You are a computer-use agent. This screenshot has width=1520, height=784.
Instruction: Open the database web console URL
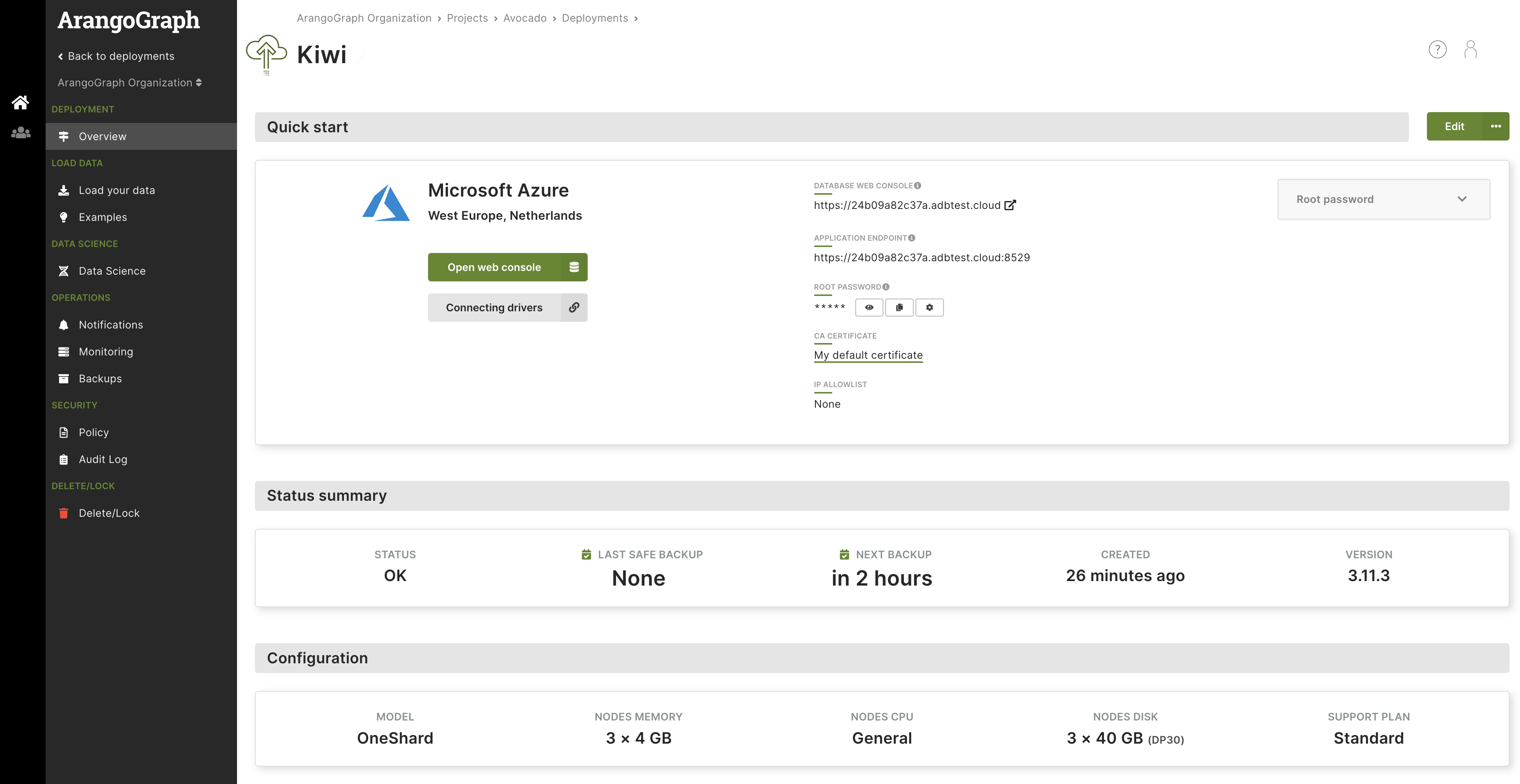[907, 205]
